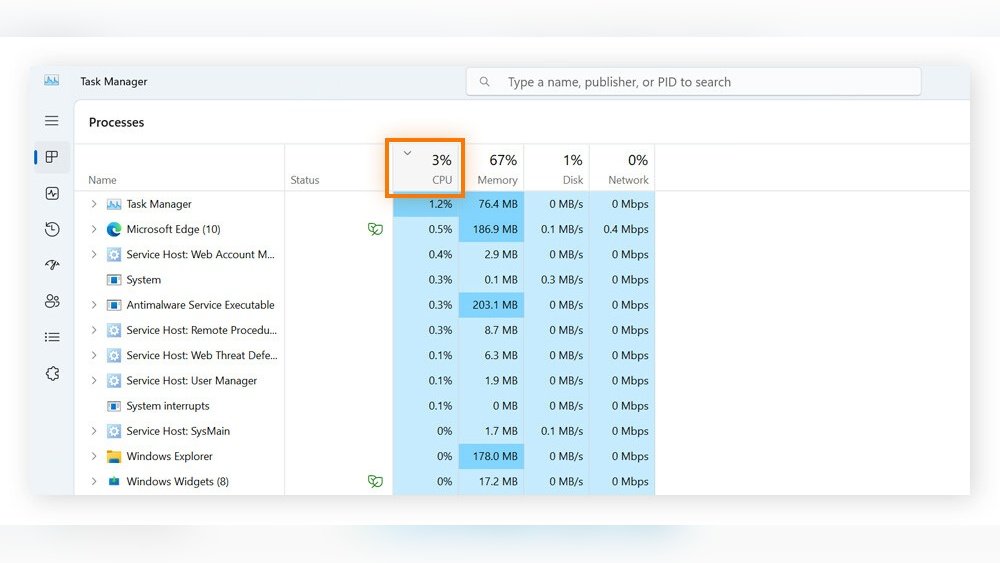Image resolution: width=1000 pixels, height=563 pixels.
Task: Click the search box to find processes
Action: tap(700, 82)
